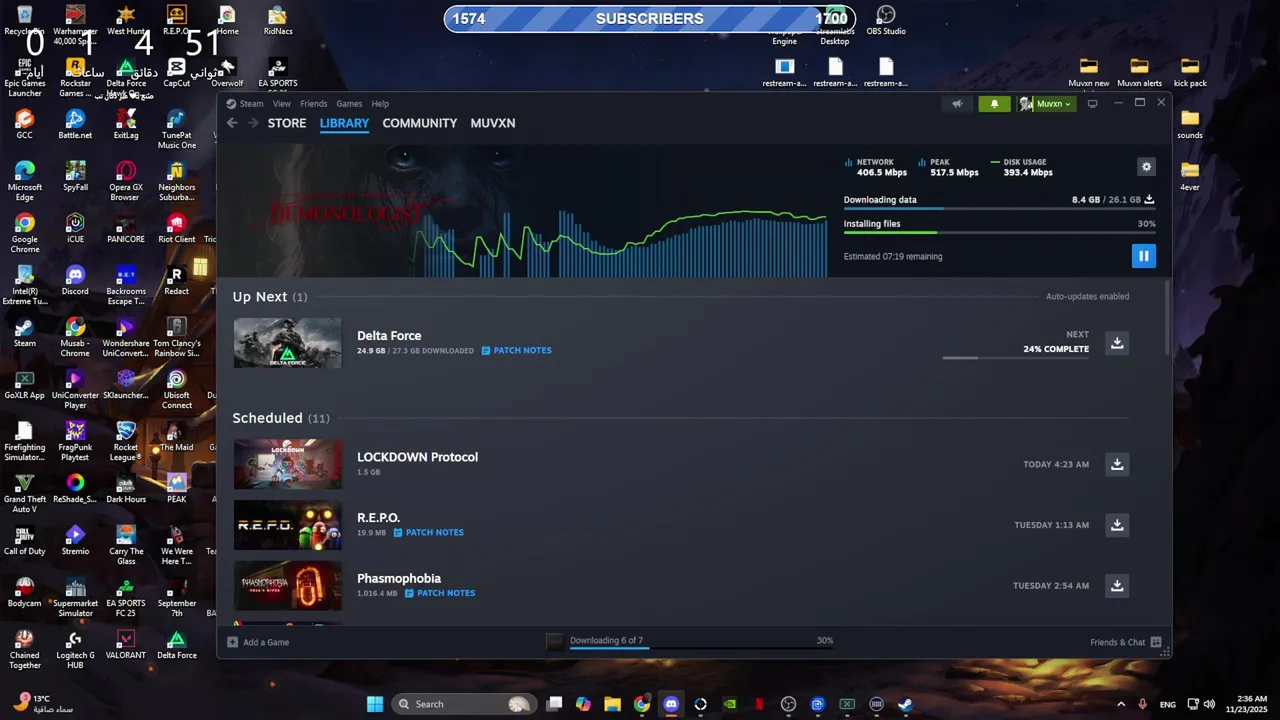The width and height of the screenshot is (1280, 720).
Task: Switch to the COMMUNITY tab
Action: click(420, 123)
